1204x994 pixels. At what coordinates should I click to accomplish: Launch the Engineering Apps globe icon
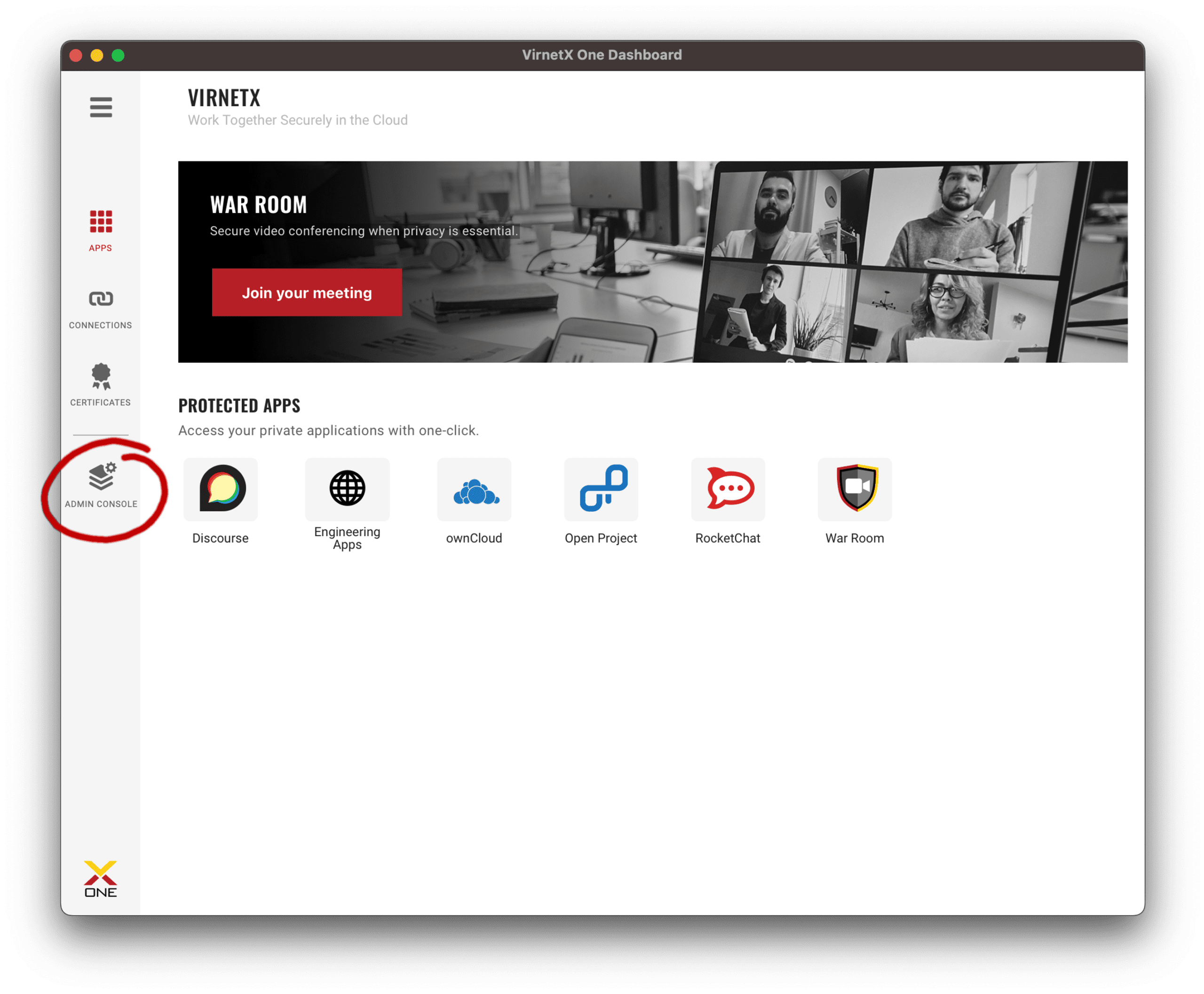pyautogui.click(x=347, y=490)
